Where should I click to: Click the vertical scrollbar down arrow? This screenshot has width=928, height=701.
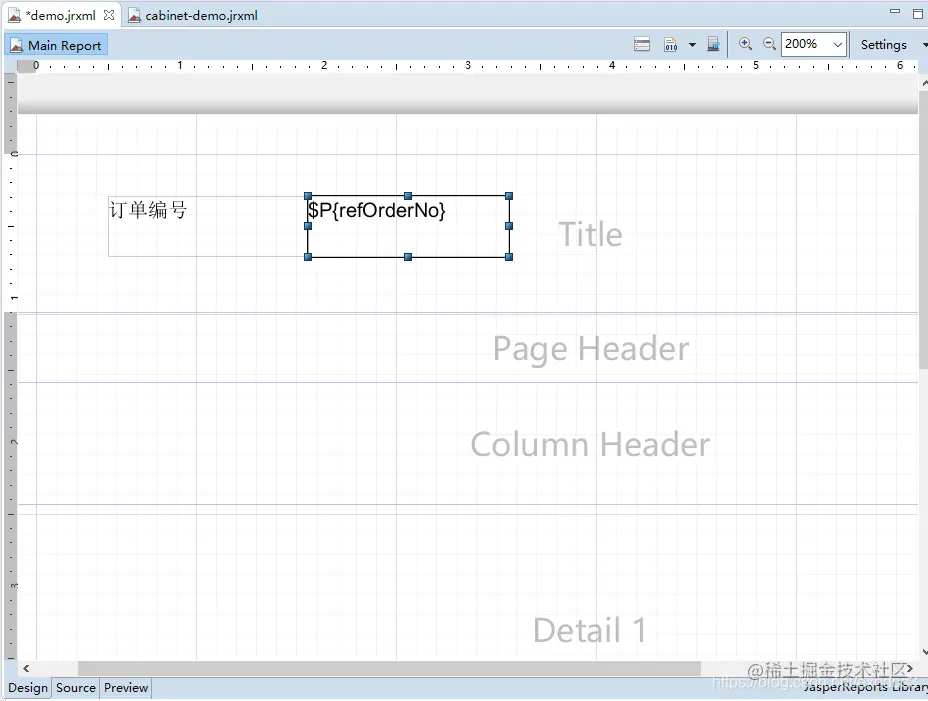tap(924, 652)
